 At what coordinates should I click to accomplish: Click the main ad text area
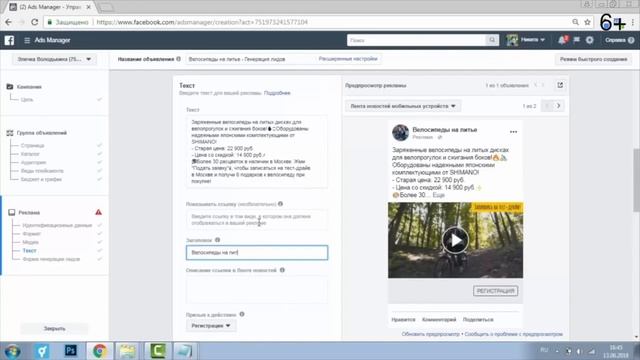[x=257, y=151]
